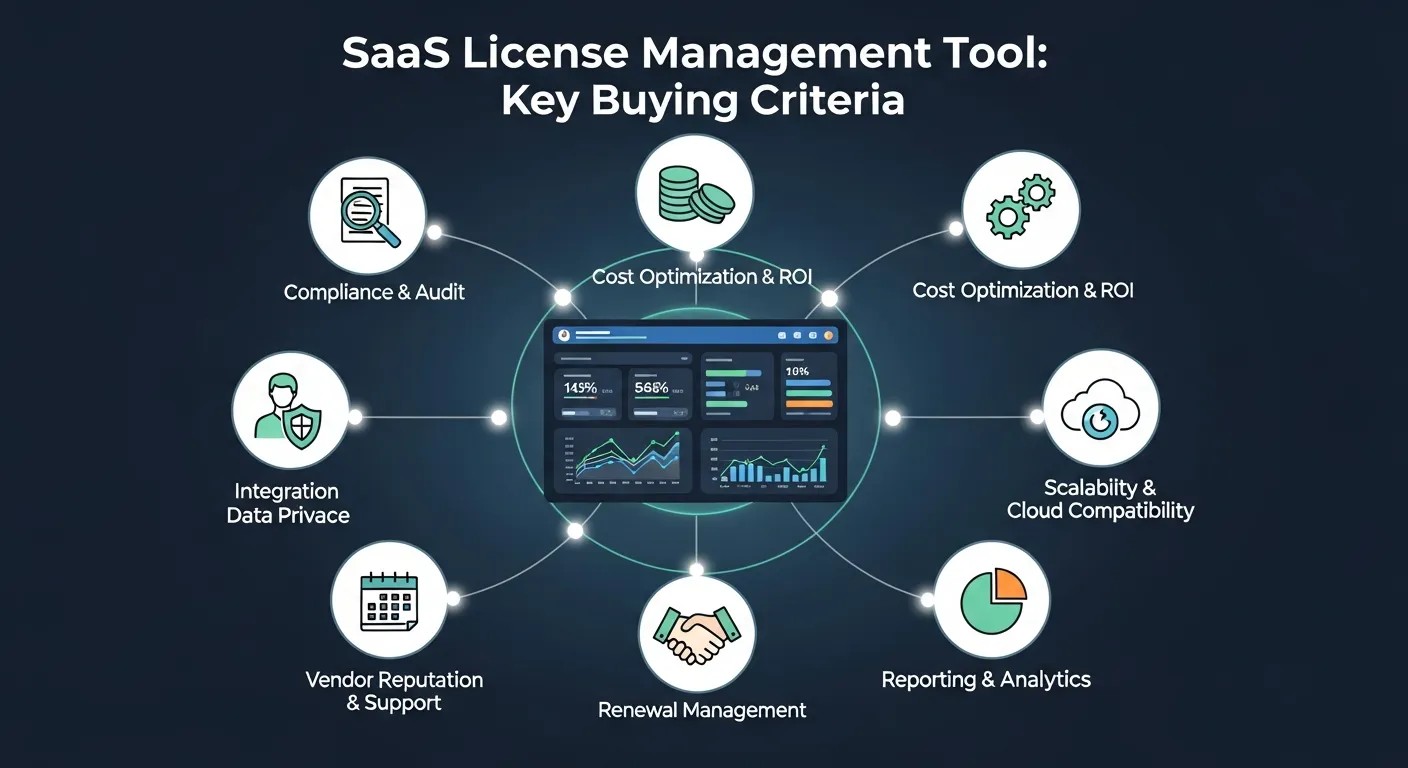Click the Vendor Reputation & Support label
Viewport: 1408px width, 768px height.
394,691
